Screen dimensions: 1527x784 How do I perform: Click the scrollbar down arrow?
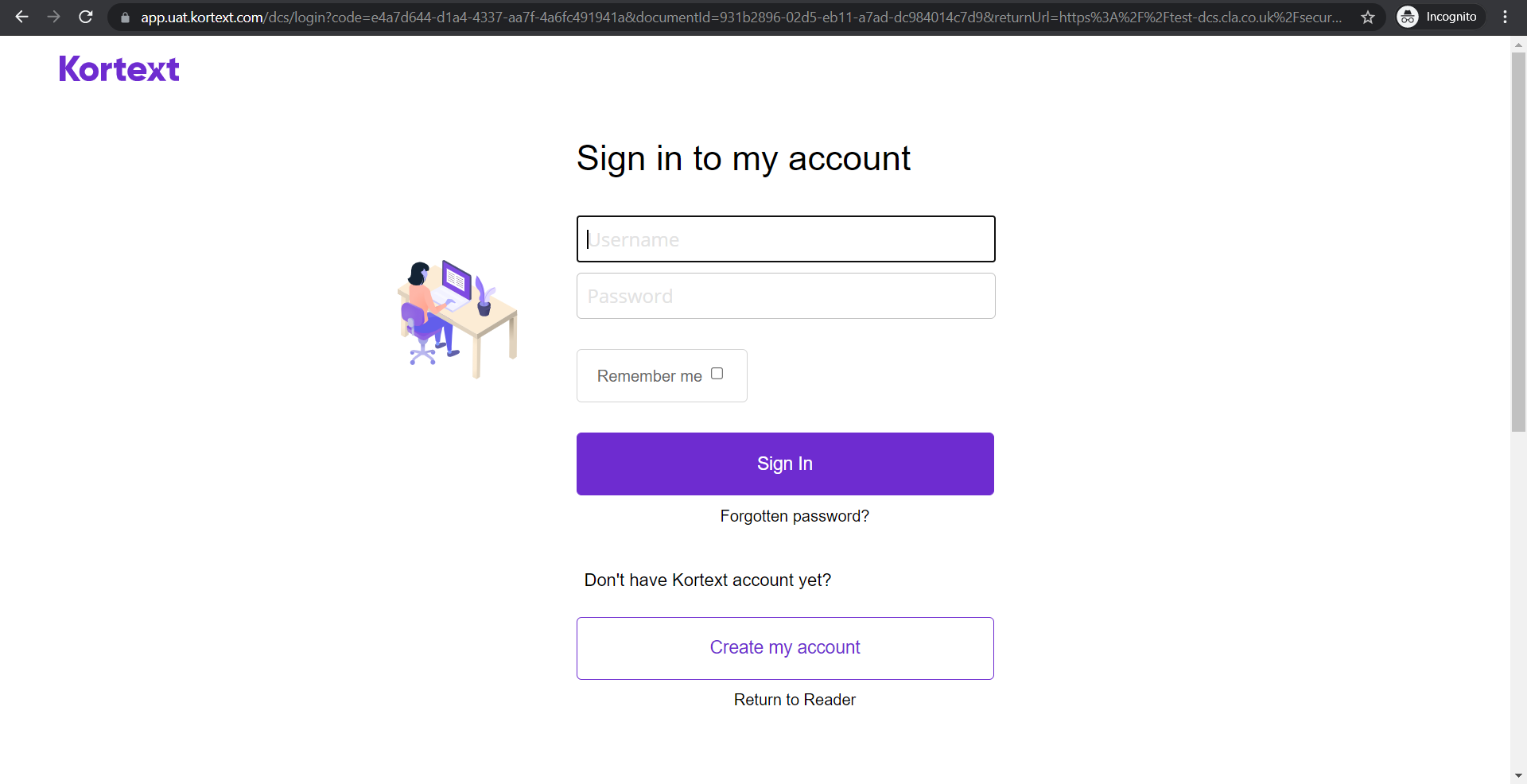point(1518,775)
